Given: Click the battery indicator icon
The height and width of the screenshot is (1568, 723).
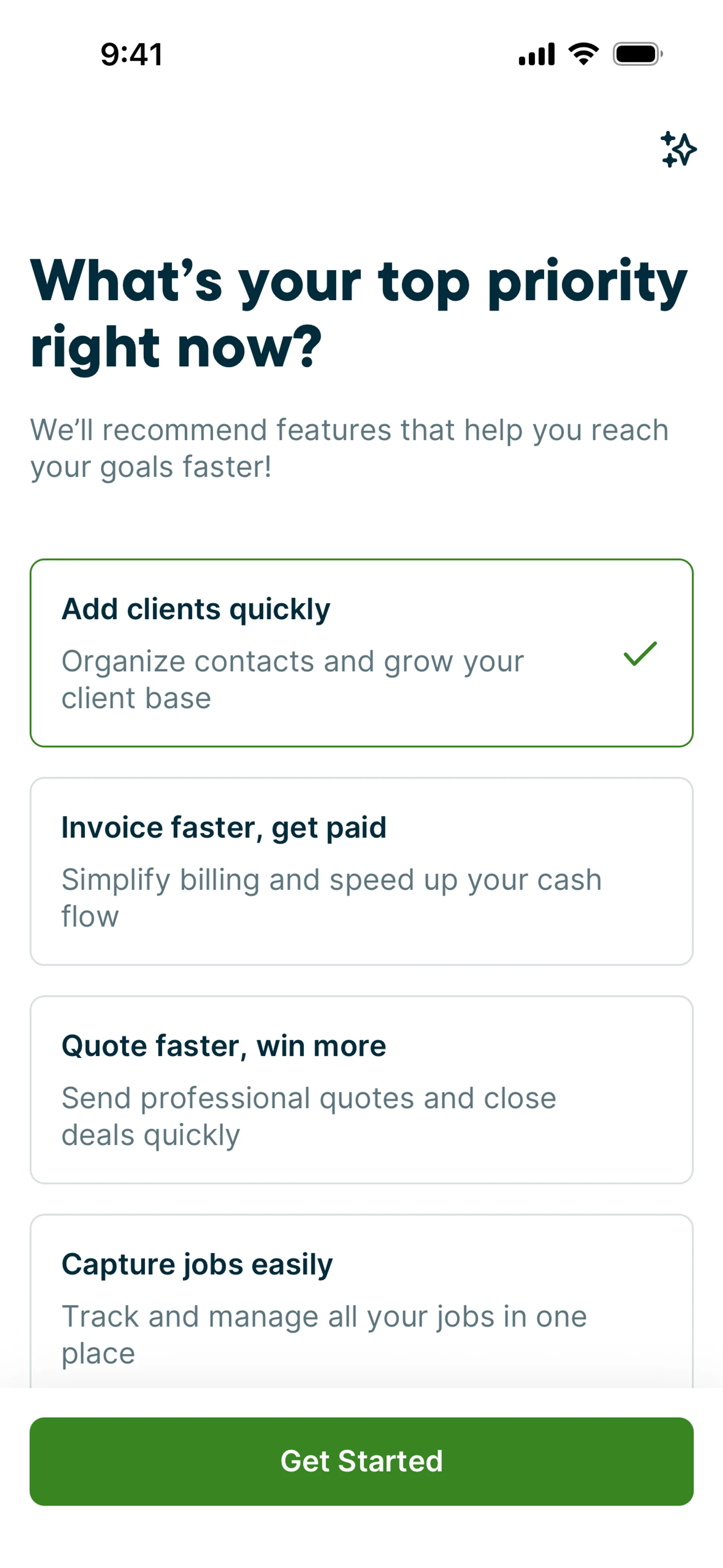Looking at the screenshot, I should [637, 54].
